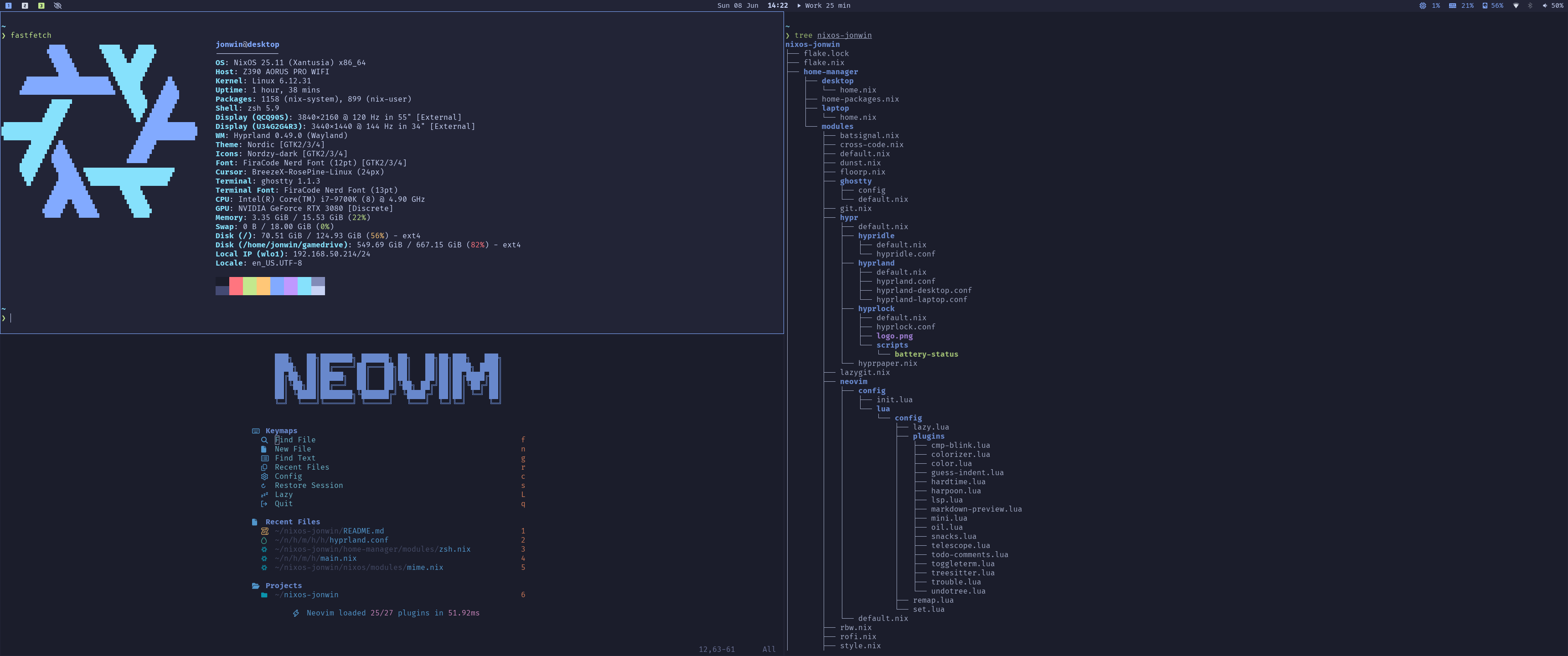Click the file icon next to Recent Files header
The image size is (1568, 656).
[254, 522]
